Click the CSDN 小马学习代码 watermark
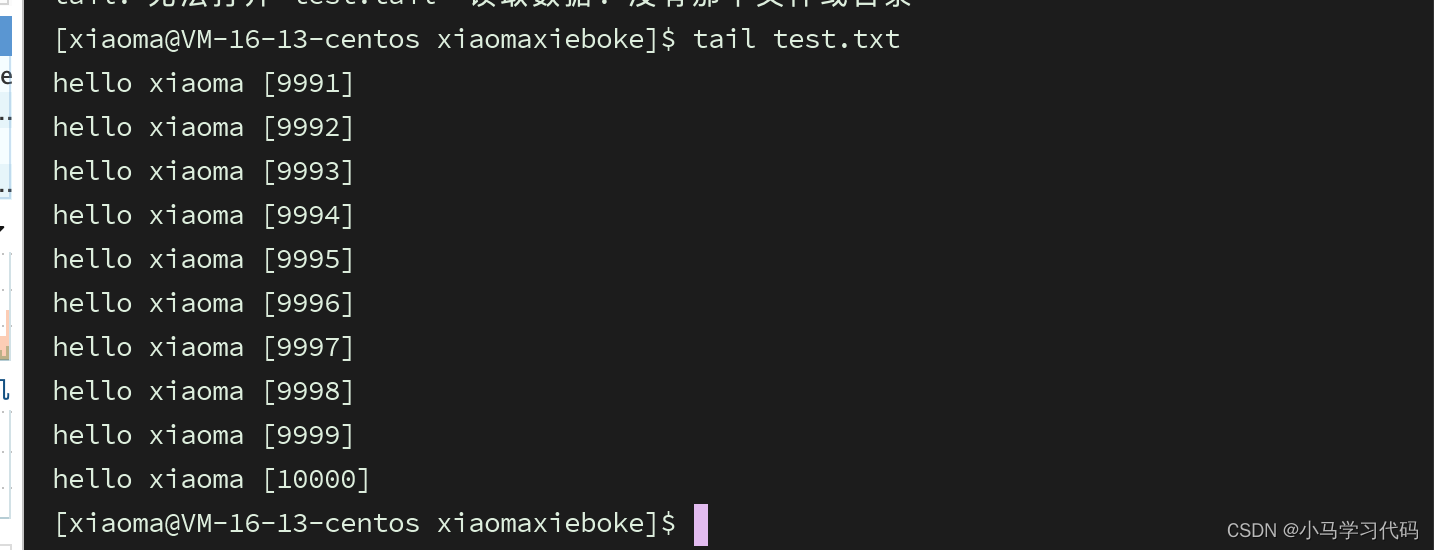1434x550 pixels. [1322, 530]
